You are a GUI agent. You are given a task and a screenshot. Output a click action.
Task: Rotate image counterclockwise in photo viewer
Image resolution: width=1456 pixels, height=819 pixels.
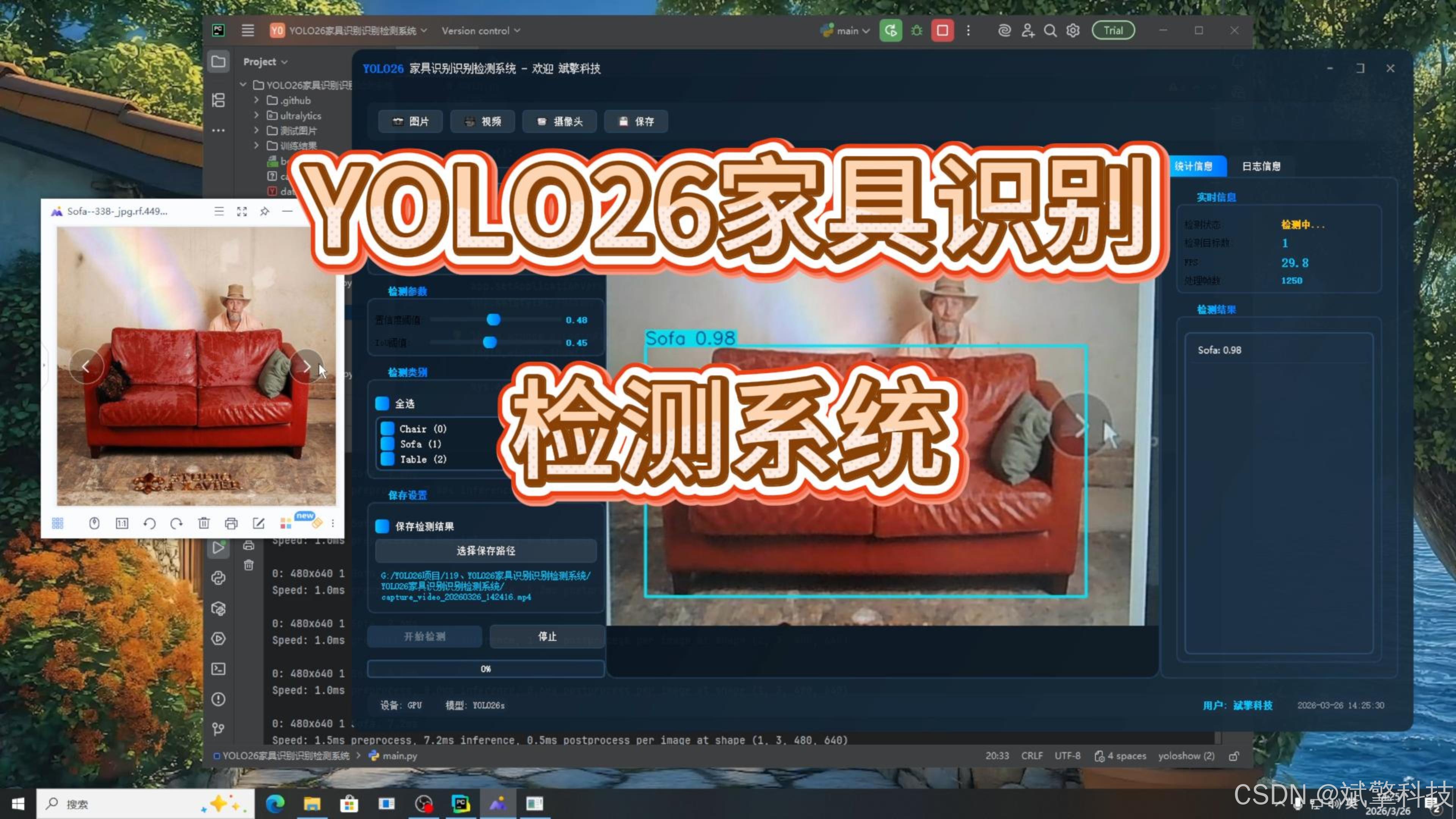coord(149,523)
